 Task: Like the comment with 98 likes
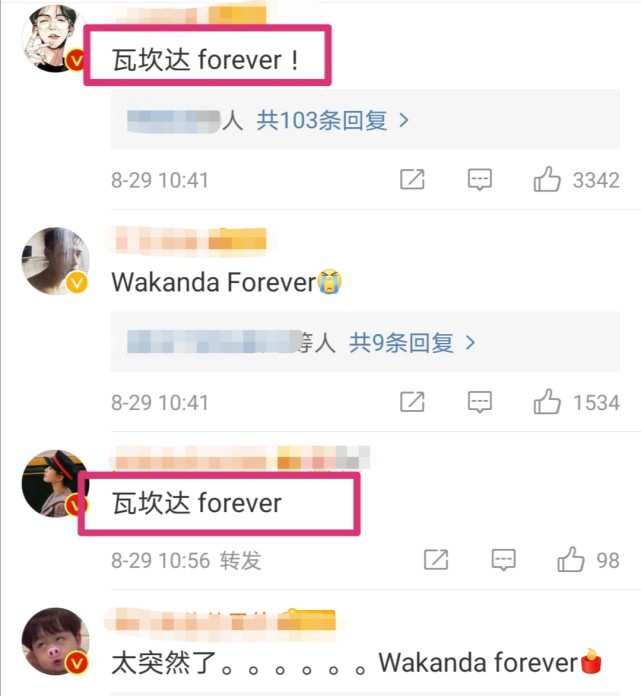click(571, 559)
